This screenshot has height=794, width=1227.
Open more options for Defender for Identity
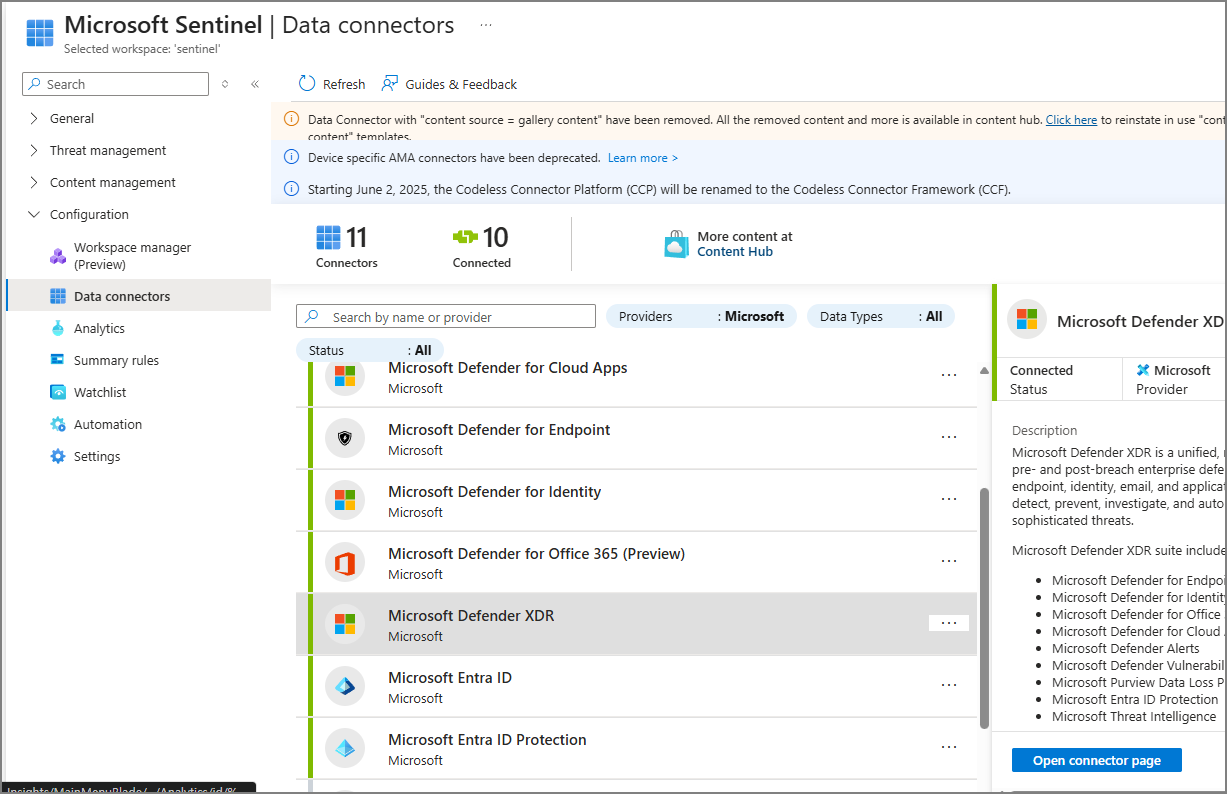click(x=949, y=499)
